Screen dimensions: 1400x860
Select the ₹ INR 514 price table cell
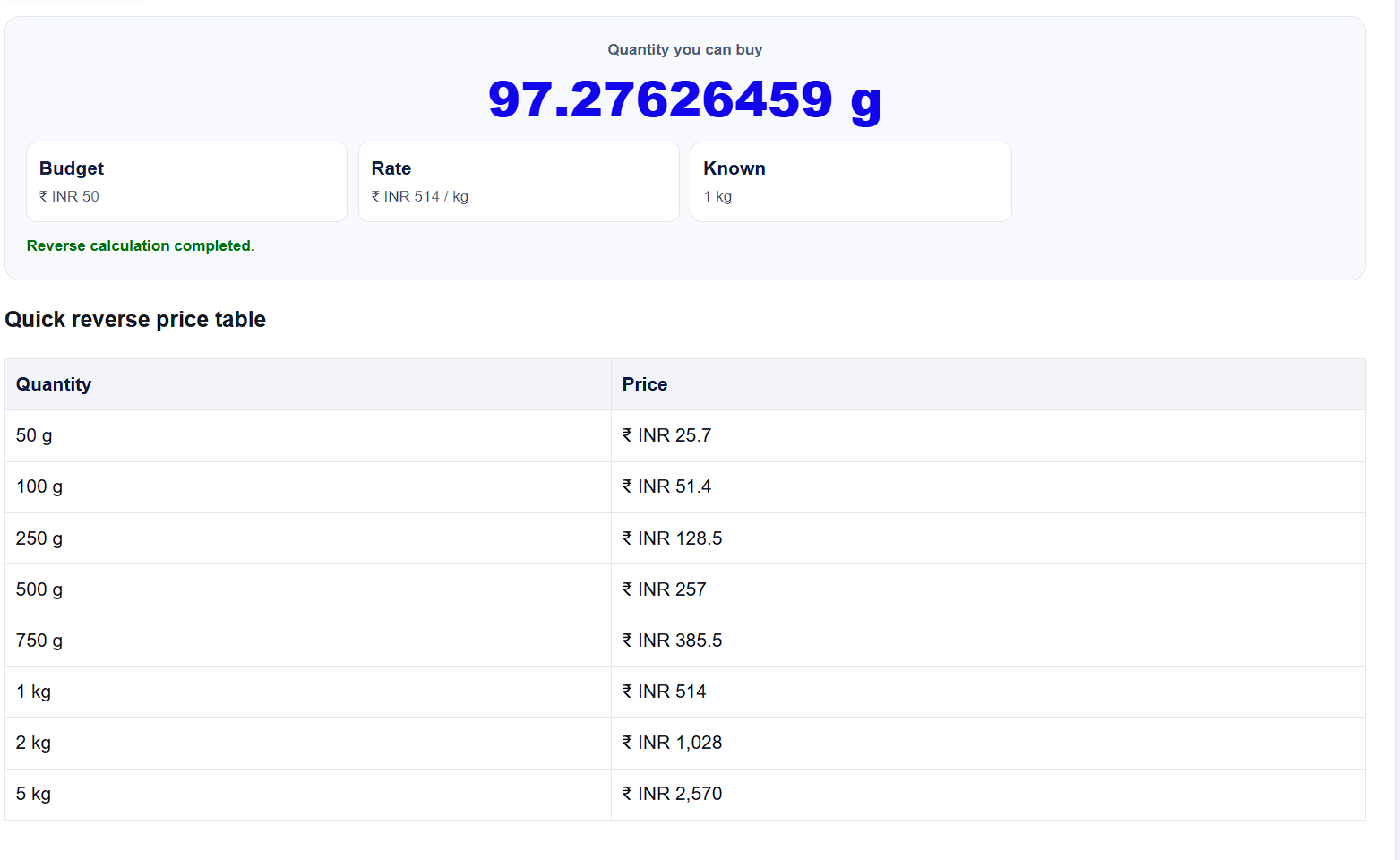coord(988,692)
